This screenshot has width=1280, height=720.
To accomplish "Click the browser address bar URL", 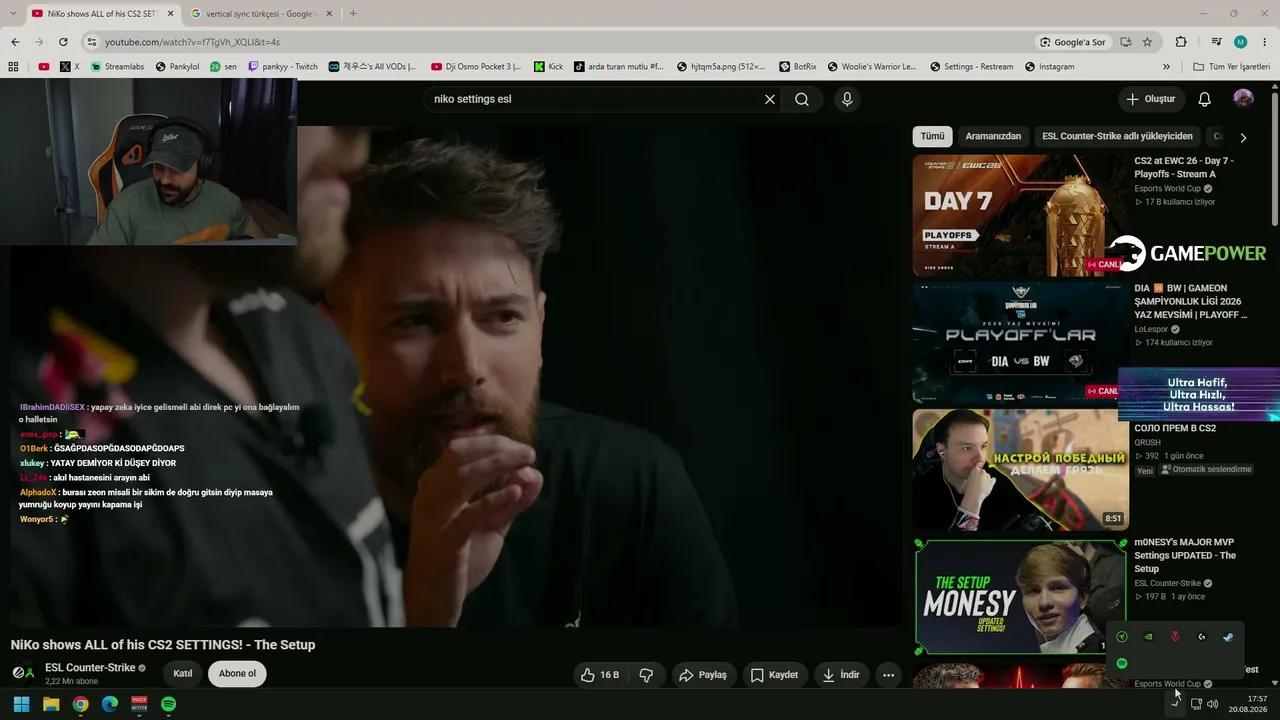I will (192, 42).
